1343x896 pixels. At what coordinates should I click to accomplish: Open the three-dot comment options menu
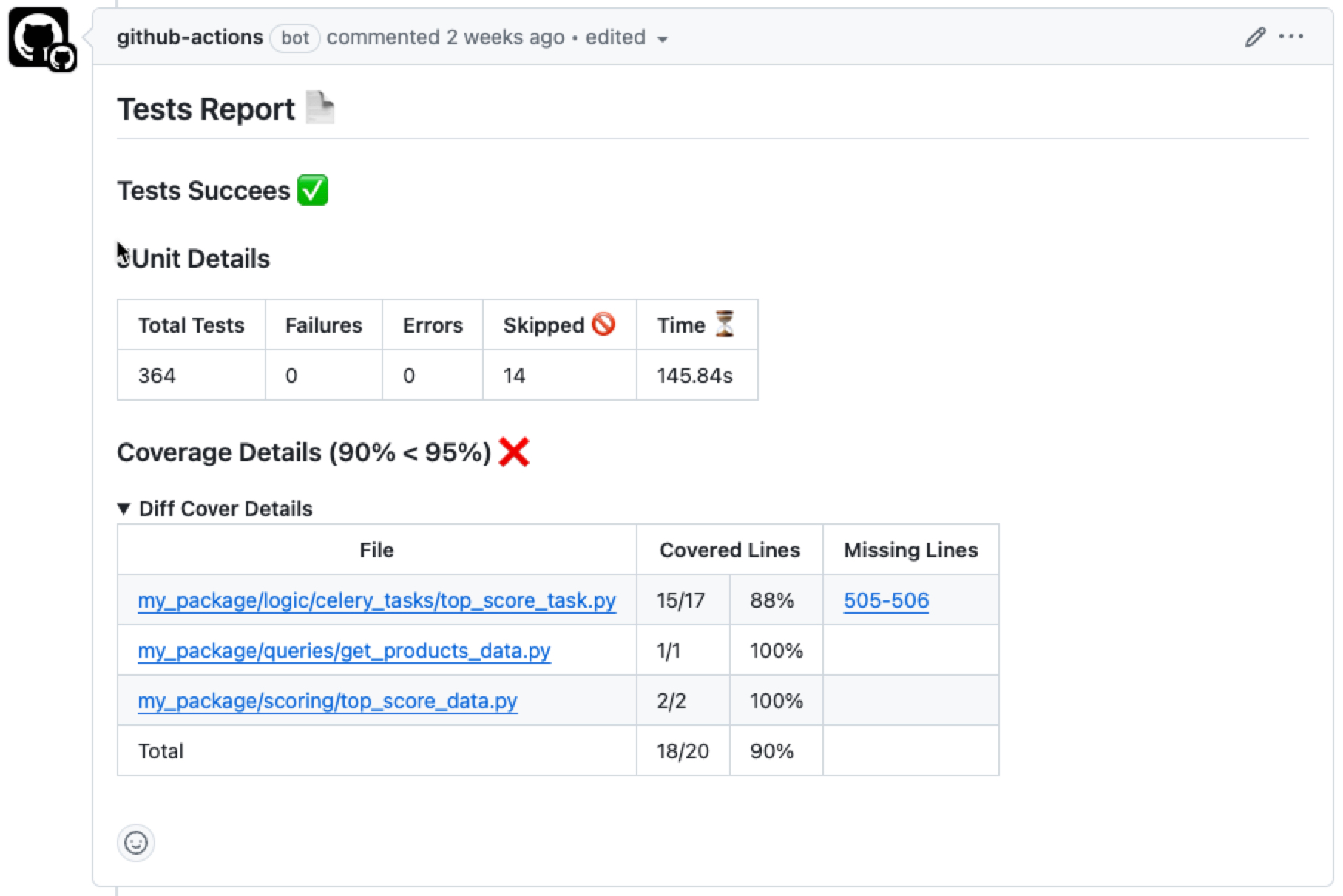click(x=1291, y=37)
